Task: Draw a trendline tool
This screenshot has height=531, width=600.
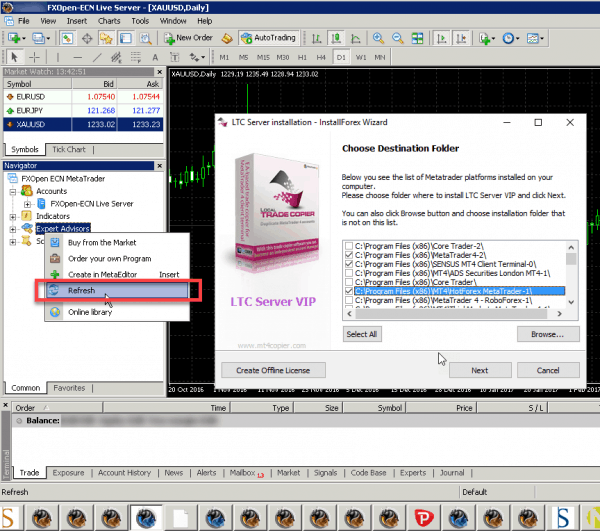Action: (97, 57)
